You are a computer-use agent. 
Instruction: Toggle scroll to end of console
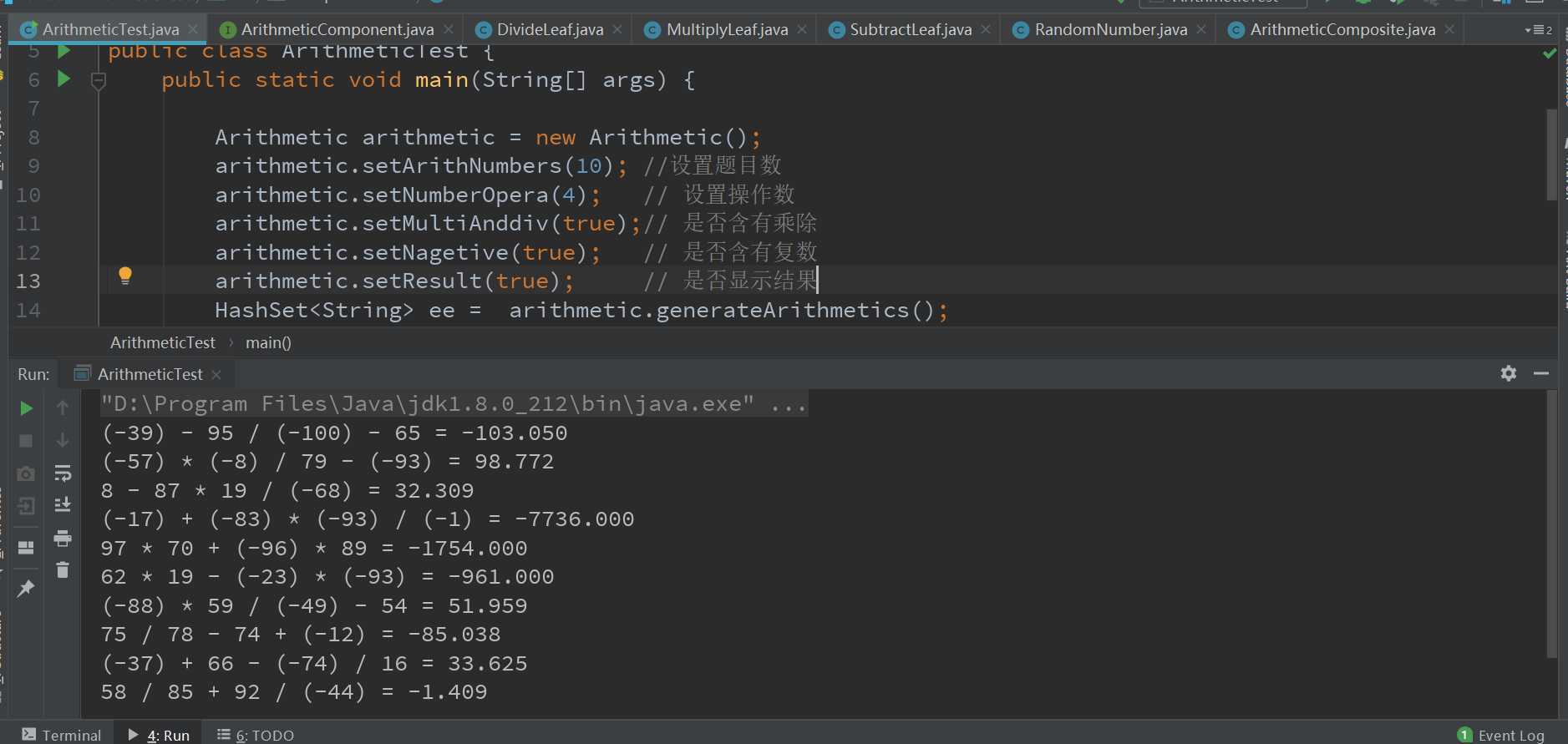tap(63, 505)
